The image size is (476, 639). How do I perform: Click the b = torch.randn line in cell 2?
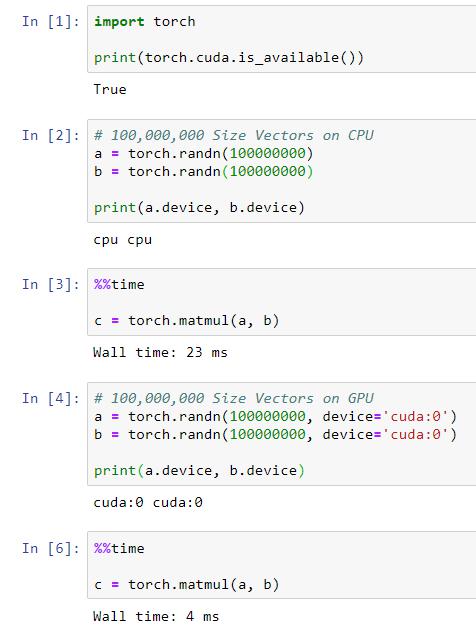tap(203, 172)
